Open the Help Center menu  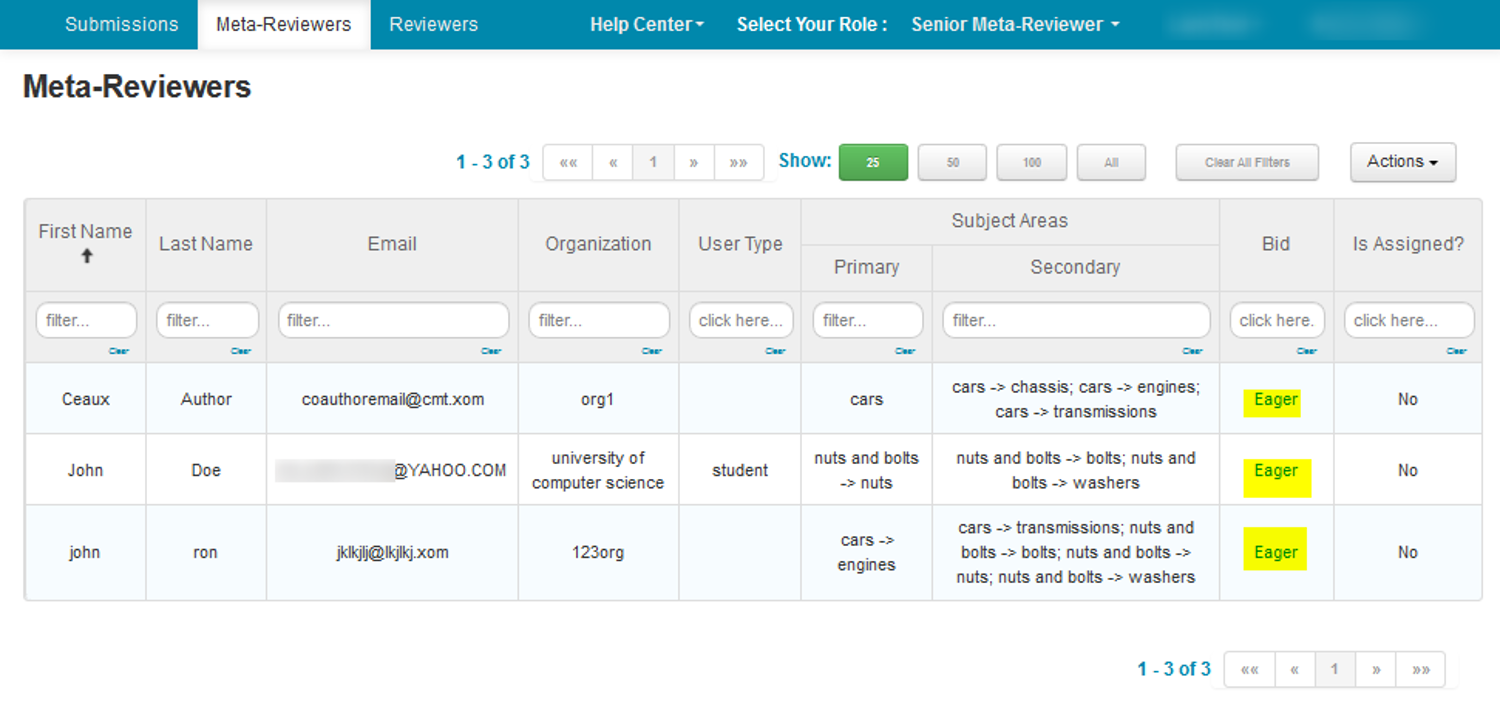click(x=647, y=24)
